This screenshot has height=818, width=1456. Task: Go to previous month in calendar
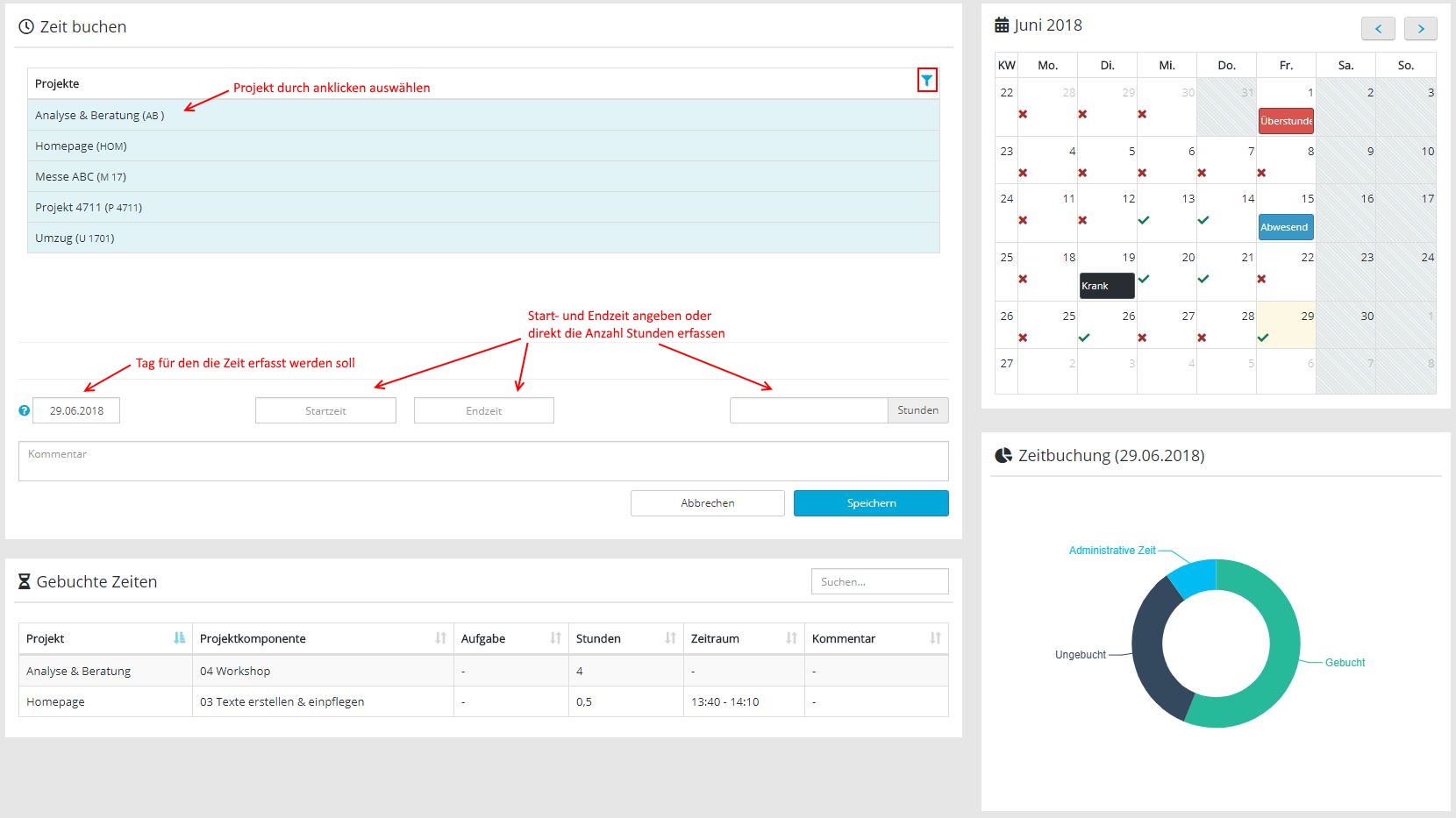point(1377,29)
